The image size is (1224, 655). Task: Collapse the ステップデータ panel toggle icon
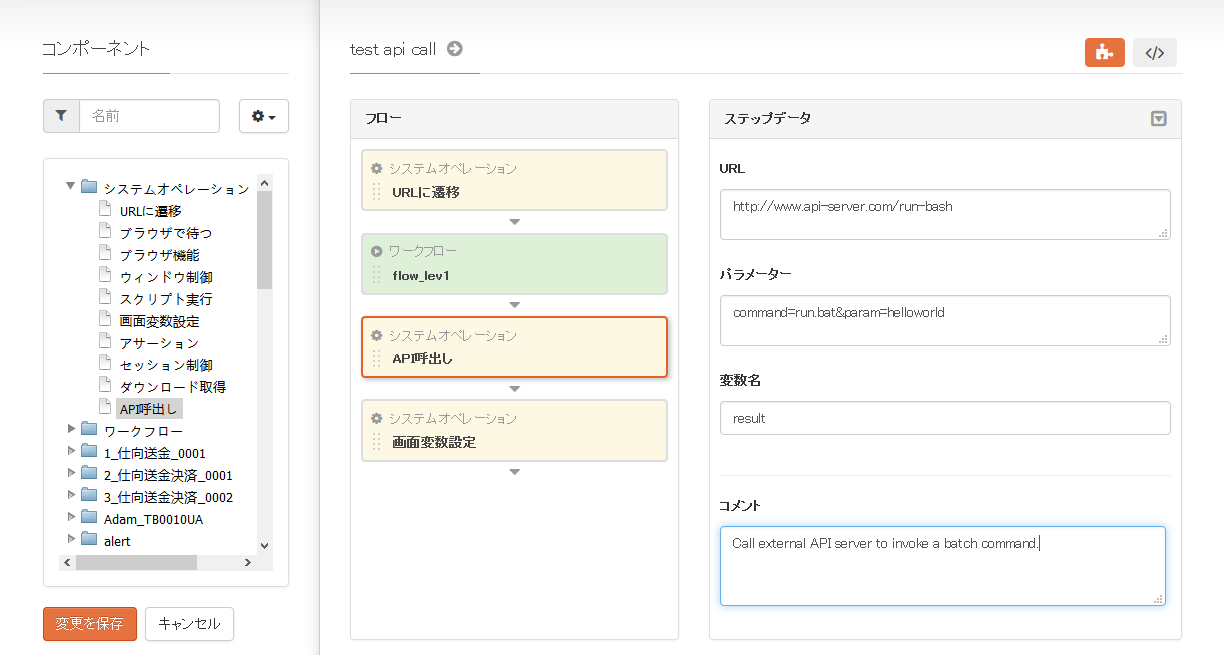click(1158, 118)
